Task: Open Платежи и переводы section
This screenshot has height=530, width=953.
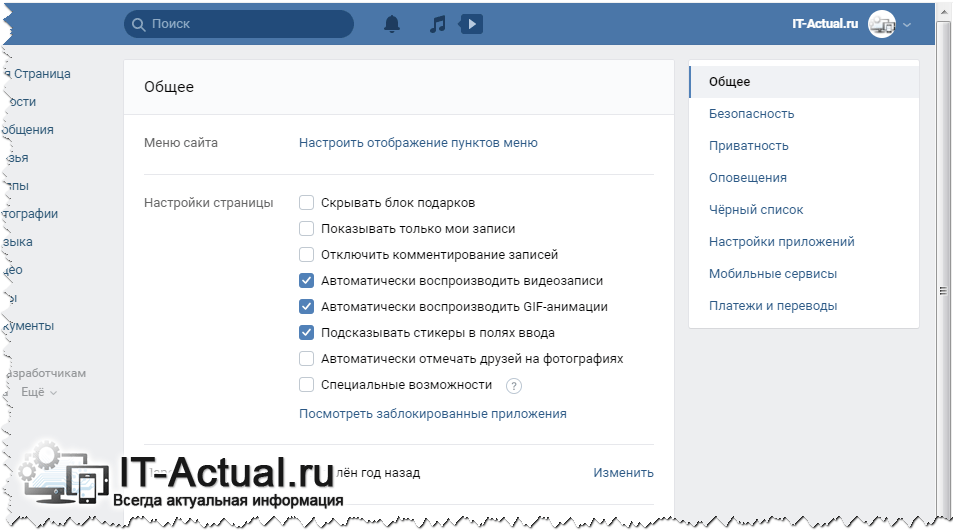Action: (x=772, y=306)
